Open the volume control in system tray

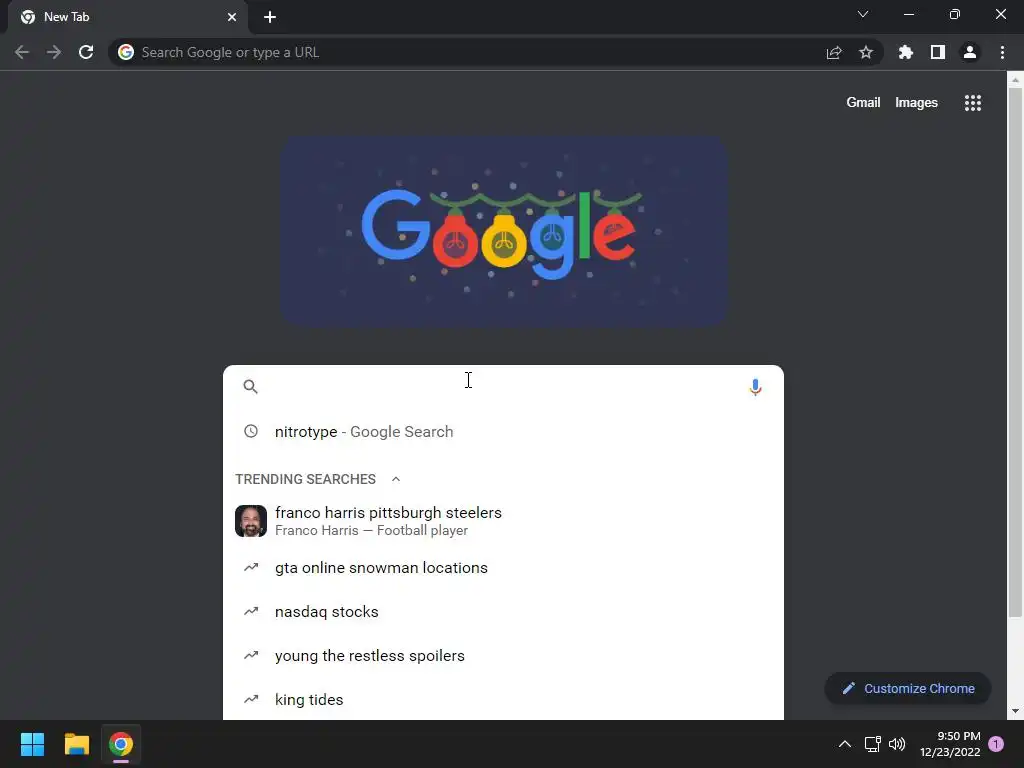click(x=897, y=744)
